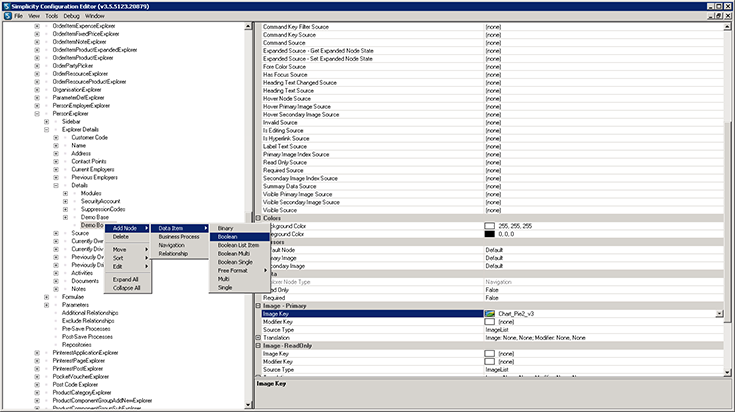Screen dimensions: 735x412
Task: Select the Contact Points tree item
Action: (89, 160)
